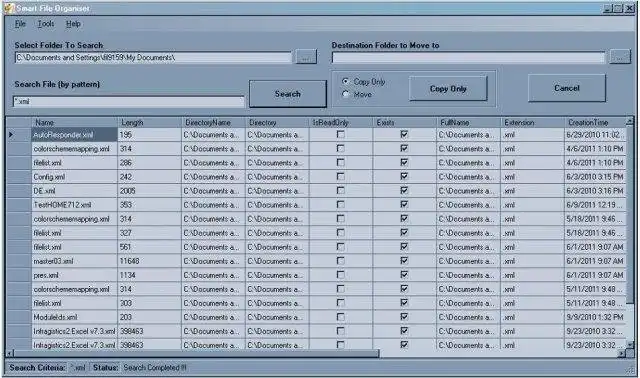Sort by the Name column header
The height and width of the screenshot is (378, 640).
coord(74,122)
